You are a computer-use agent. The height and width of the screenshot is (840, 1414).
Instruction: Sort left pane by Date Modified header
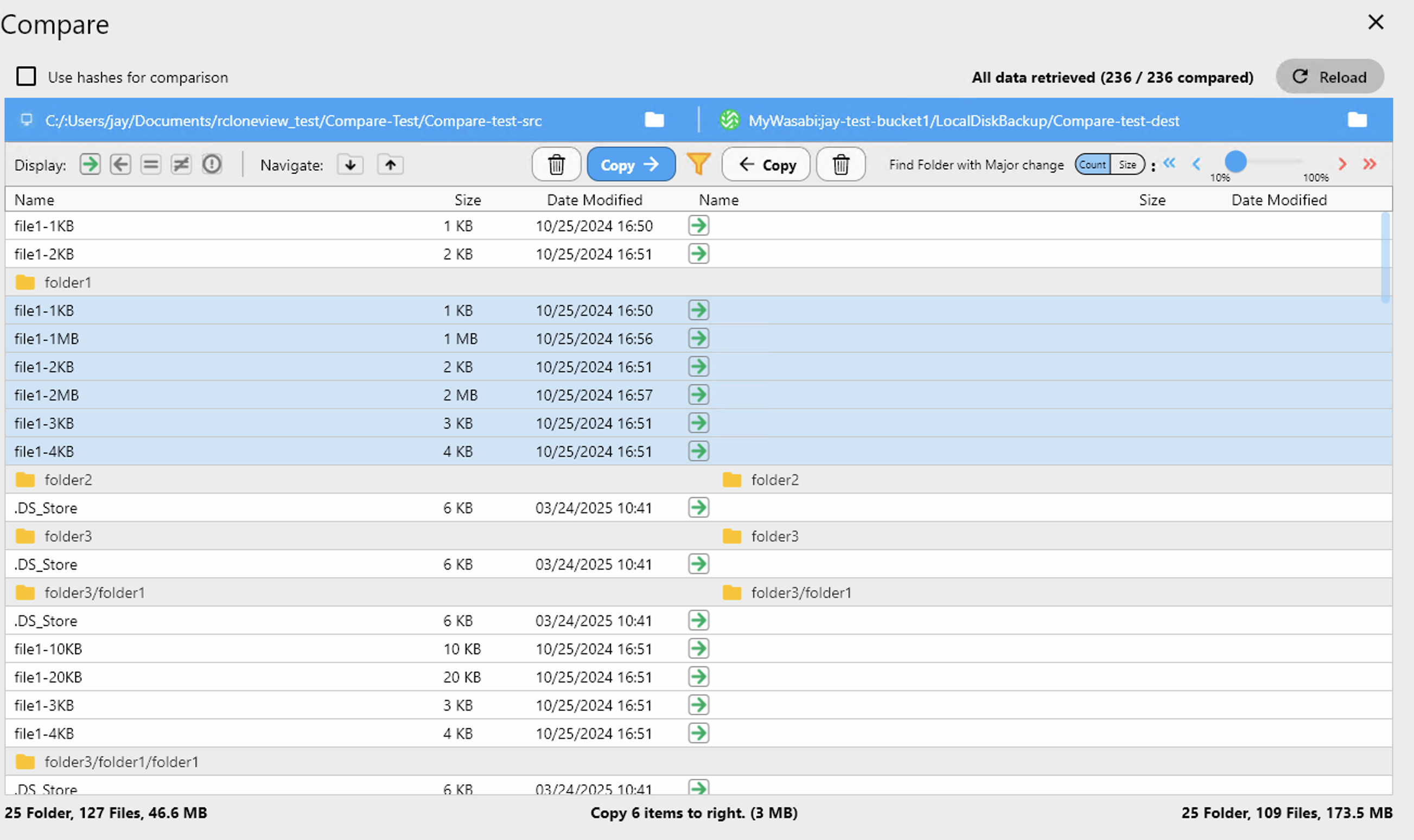(x=594, y=200)
